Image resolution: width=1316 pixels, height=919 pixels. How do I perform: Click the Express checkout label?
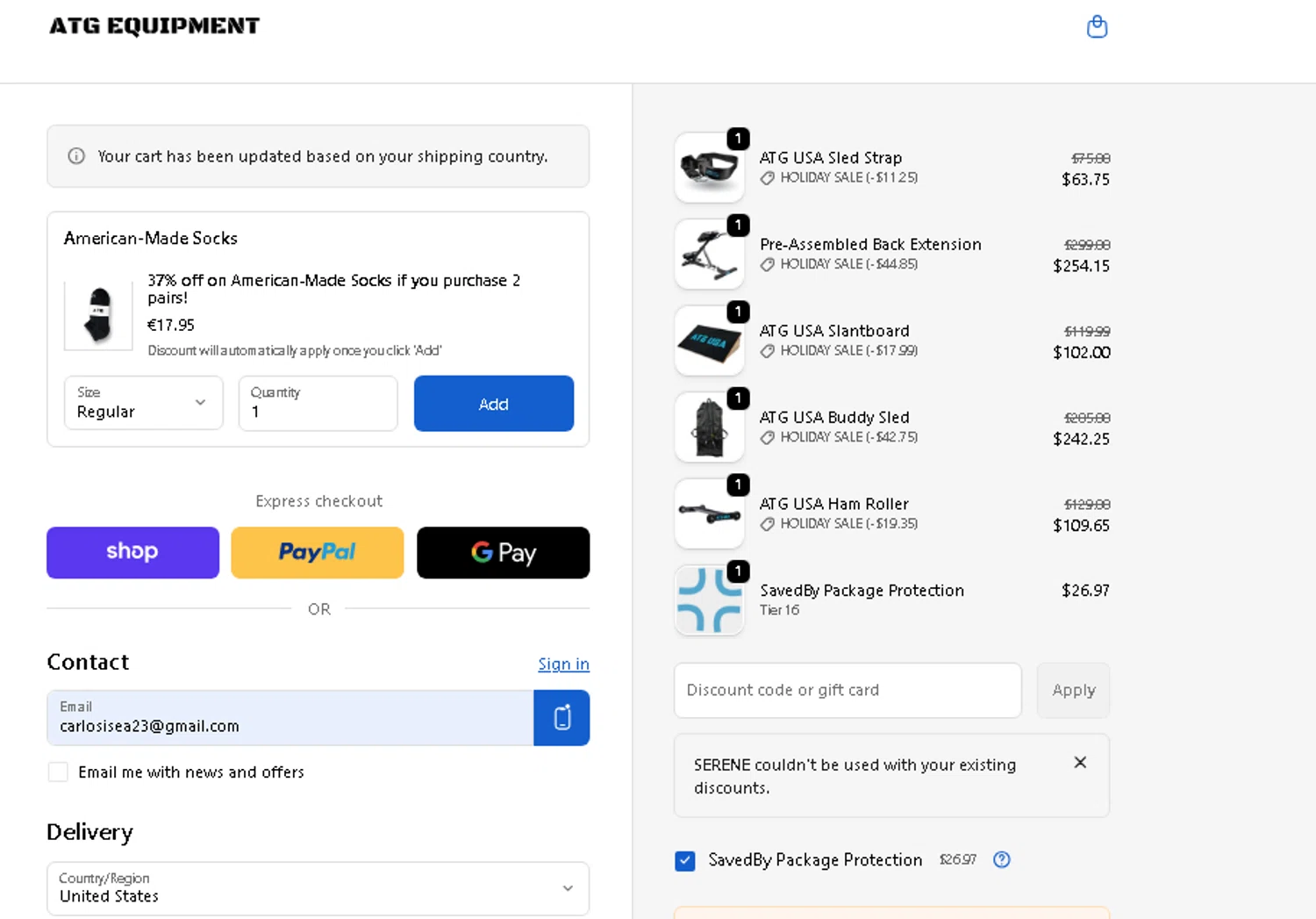click(x=318, y=500)
